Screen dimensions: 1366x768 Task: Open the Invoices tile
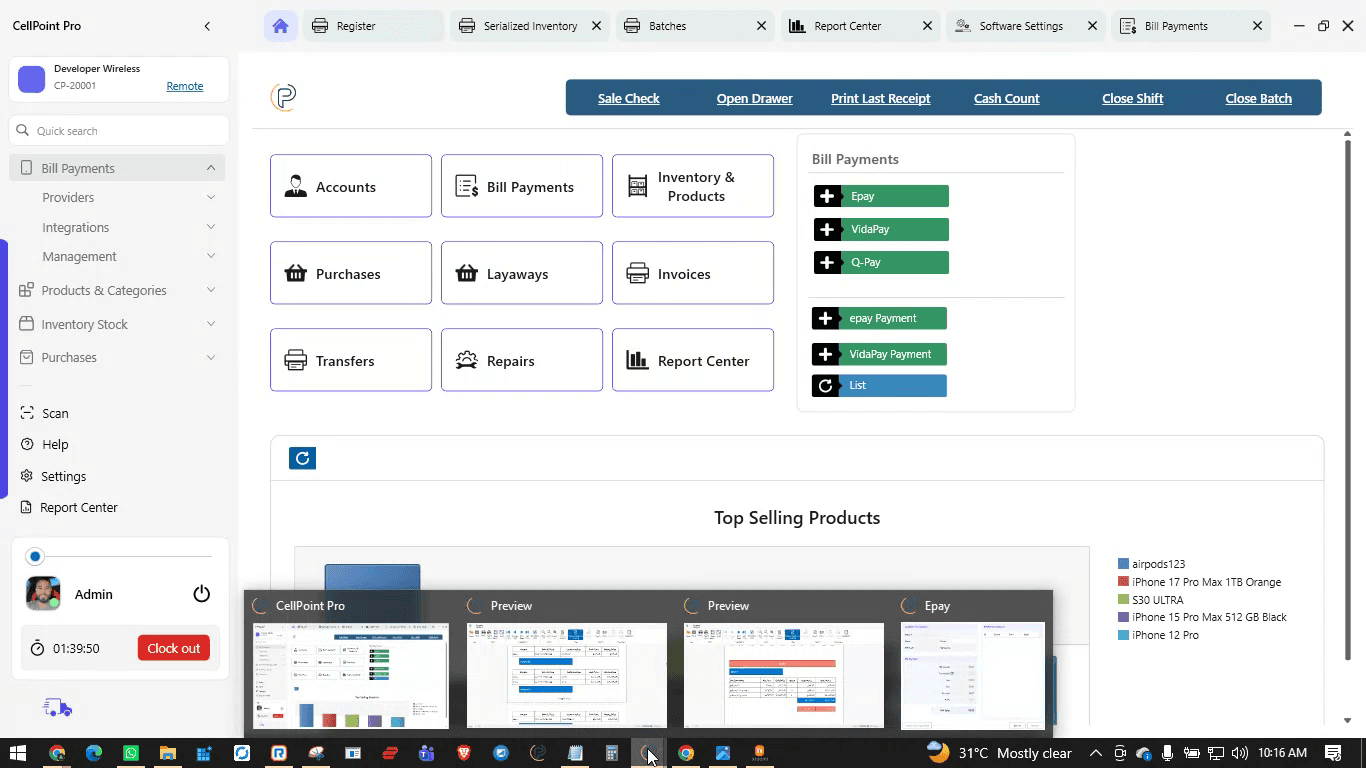pyautogui.click(x=693, y=273)
